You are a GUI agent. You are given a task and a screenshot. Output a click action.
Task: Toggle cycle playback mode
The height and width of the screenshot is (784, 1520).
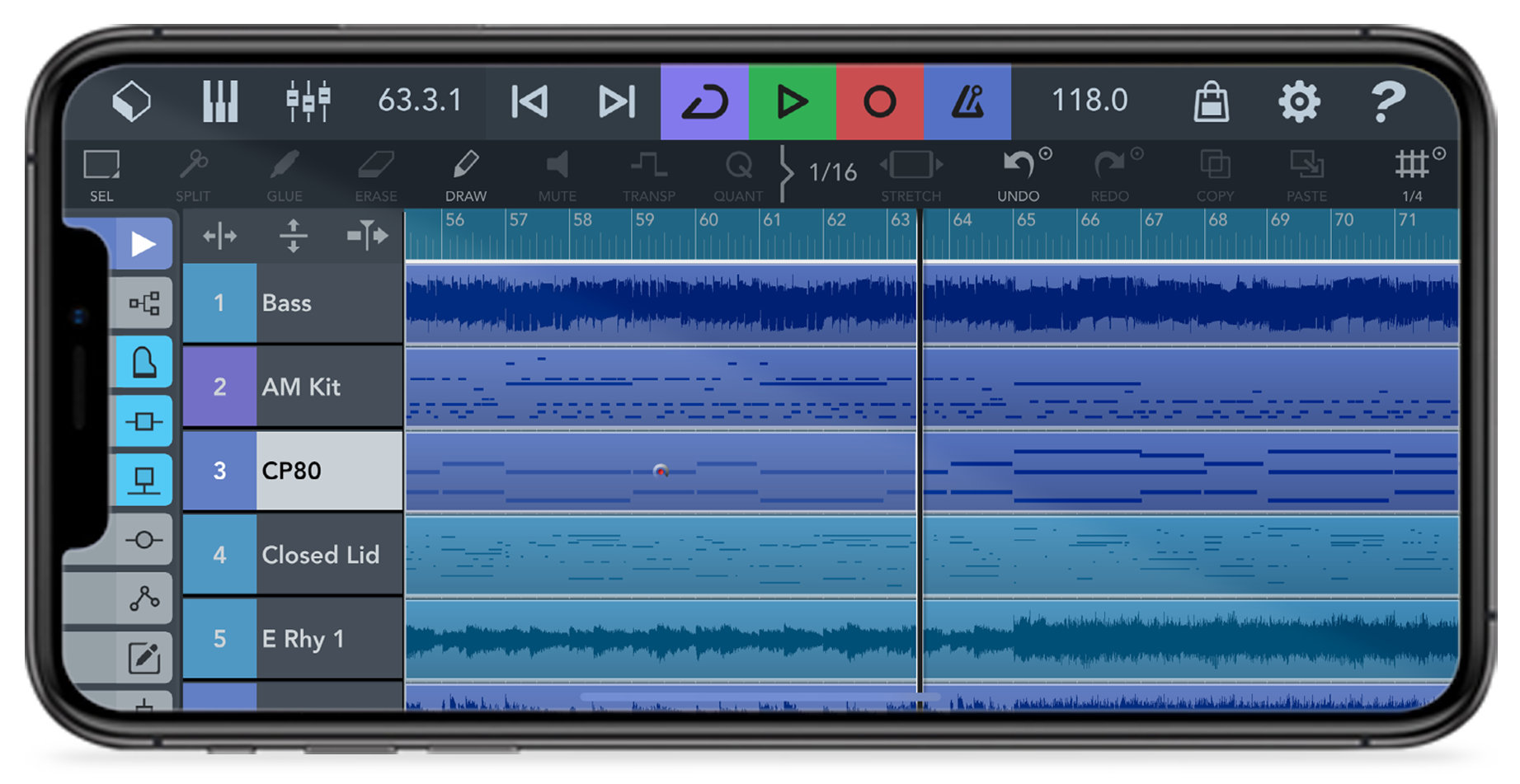(707, 101)
